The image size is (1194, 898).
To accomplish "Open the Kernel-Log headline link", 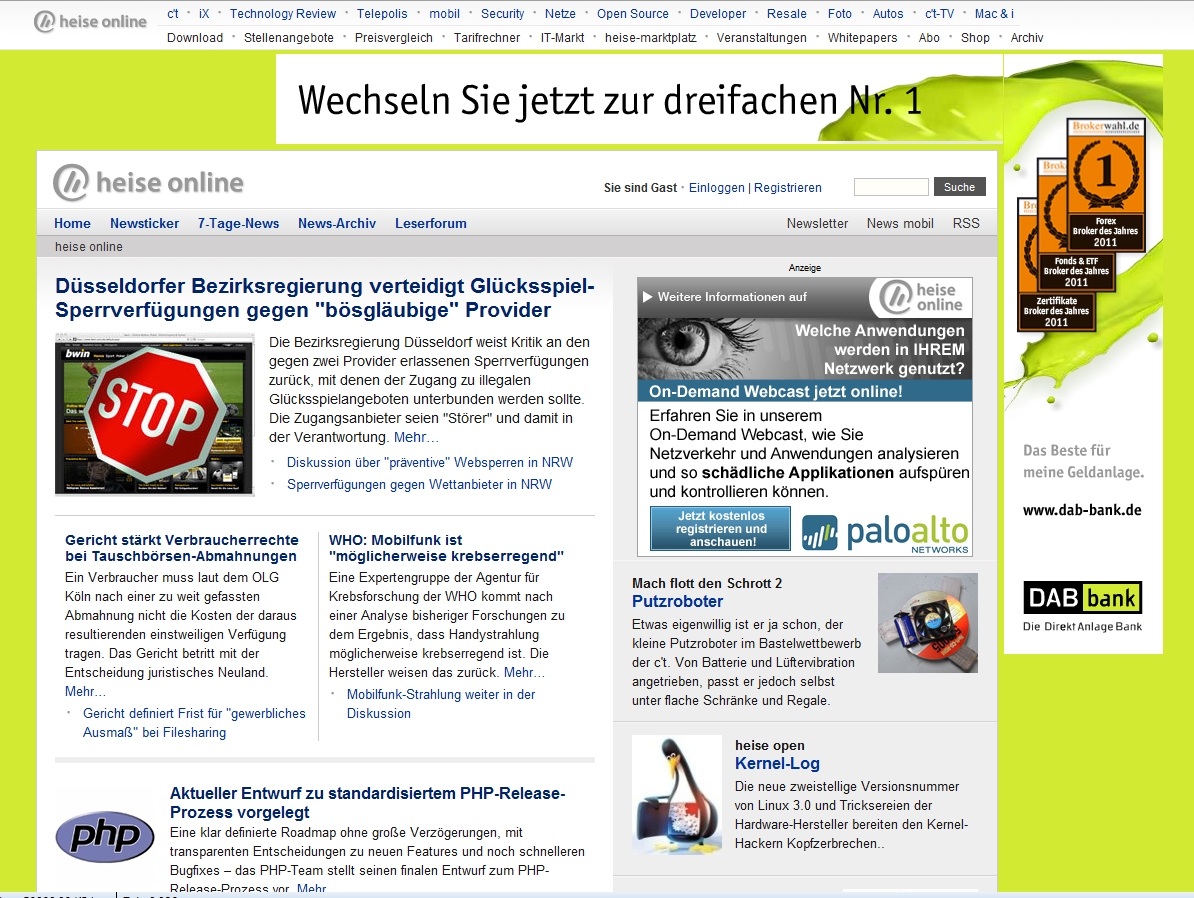I will coord(777,764).
